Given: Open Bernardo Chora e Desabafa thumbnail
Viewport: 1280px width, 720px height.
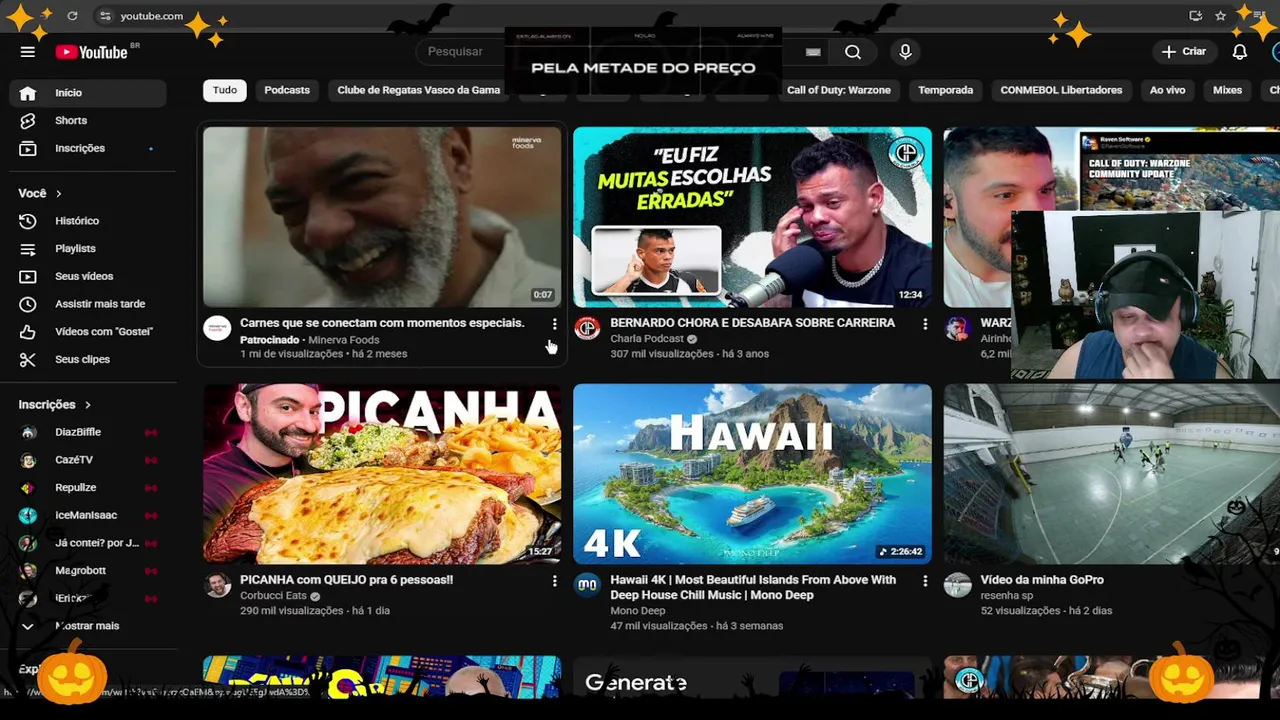Looking at the screenshot, I should point(752,216).
